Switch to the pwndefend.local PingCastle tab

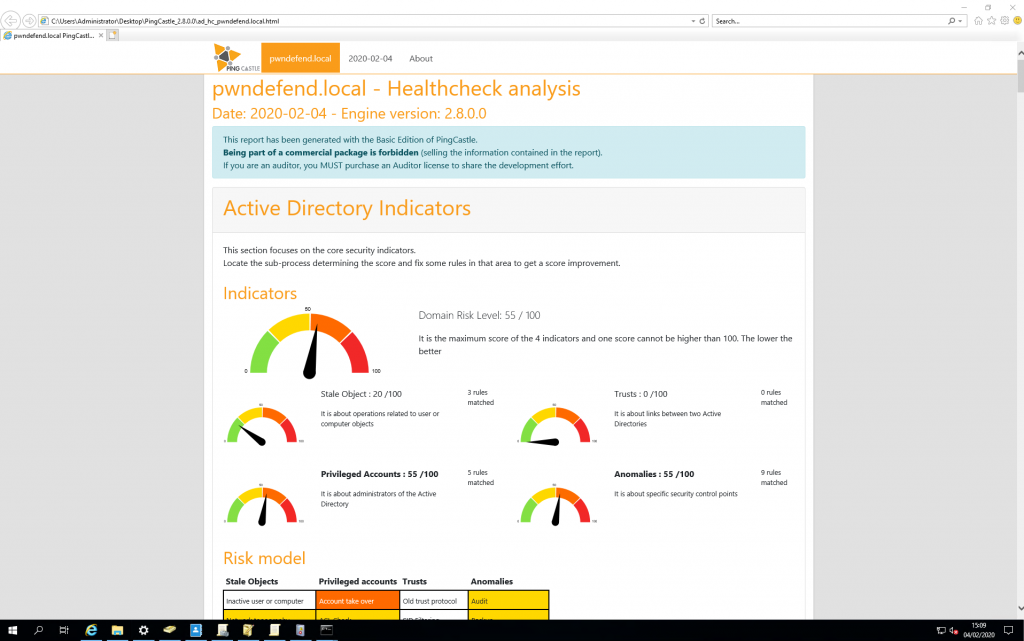pos(55,34)
